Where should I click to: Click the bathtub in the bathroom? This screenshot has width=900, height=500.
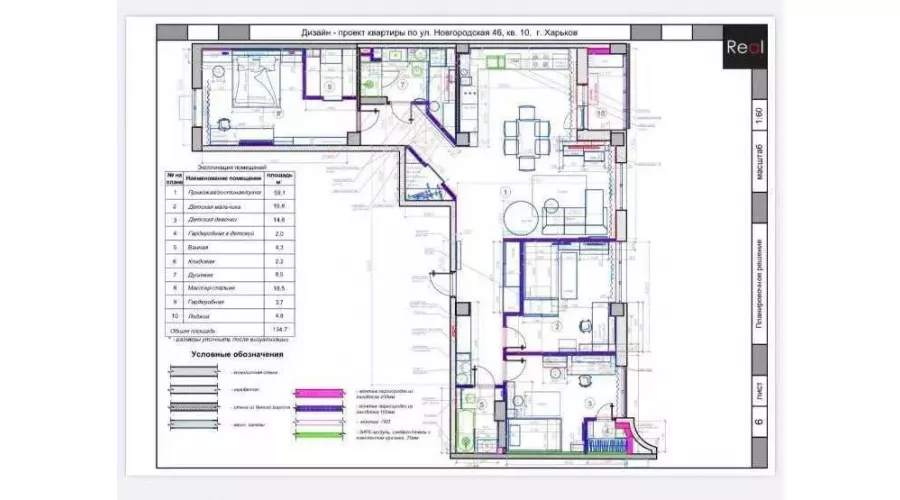point(465,430)
